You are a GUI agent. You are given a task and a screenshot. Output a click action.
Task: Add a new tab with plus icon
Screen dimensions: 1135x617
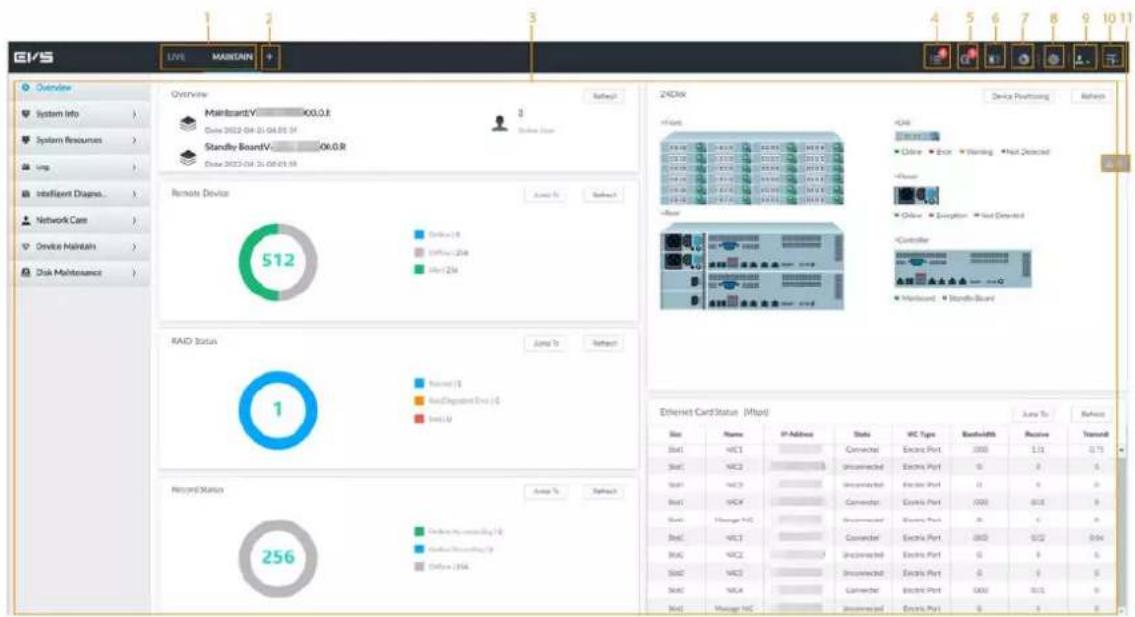pos(269,57)
